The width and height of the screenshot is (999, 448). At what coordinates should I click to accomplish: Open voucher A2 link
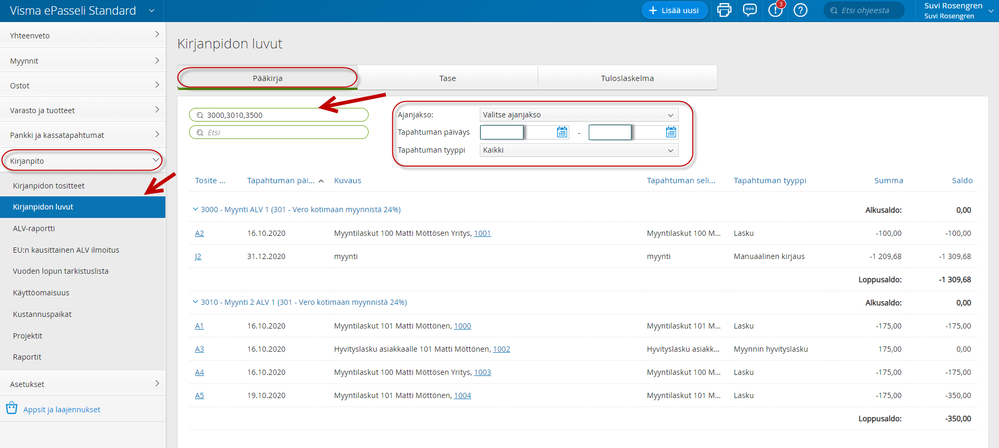[x=199, y=233]
